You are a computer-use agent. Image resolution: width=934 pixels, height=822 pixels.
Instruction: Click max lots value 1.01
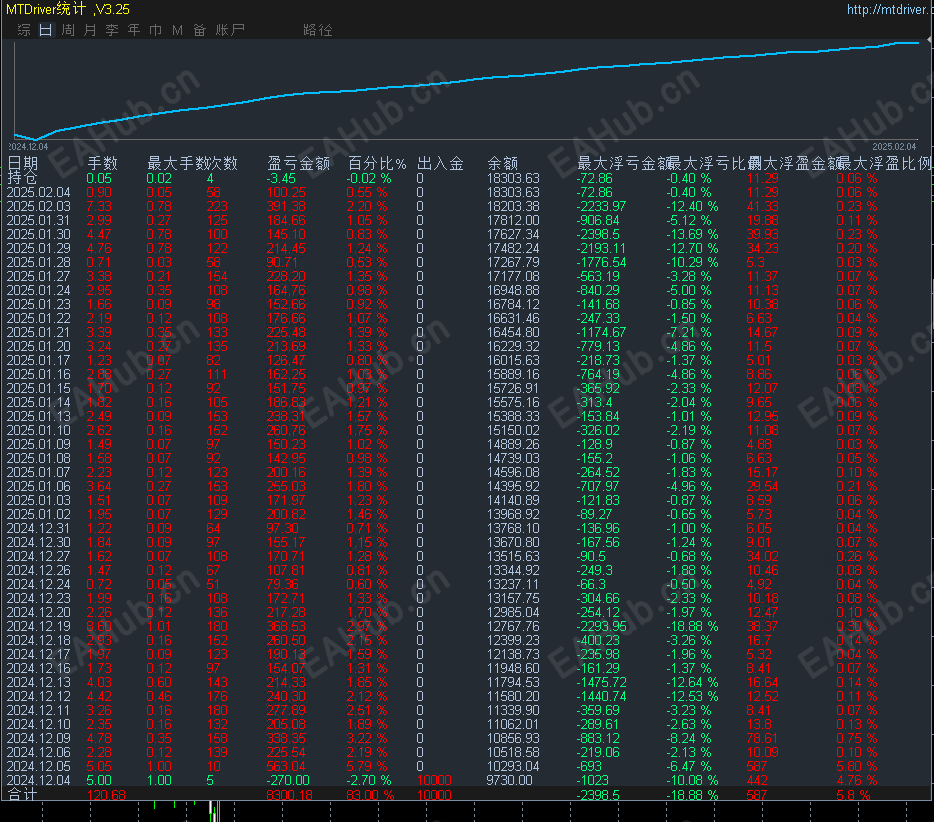(158, 626)
